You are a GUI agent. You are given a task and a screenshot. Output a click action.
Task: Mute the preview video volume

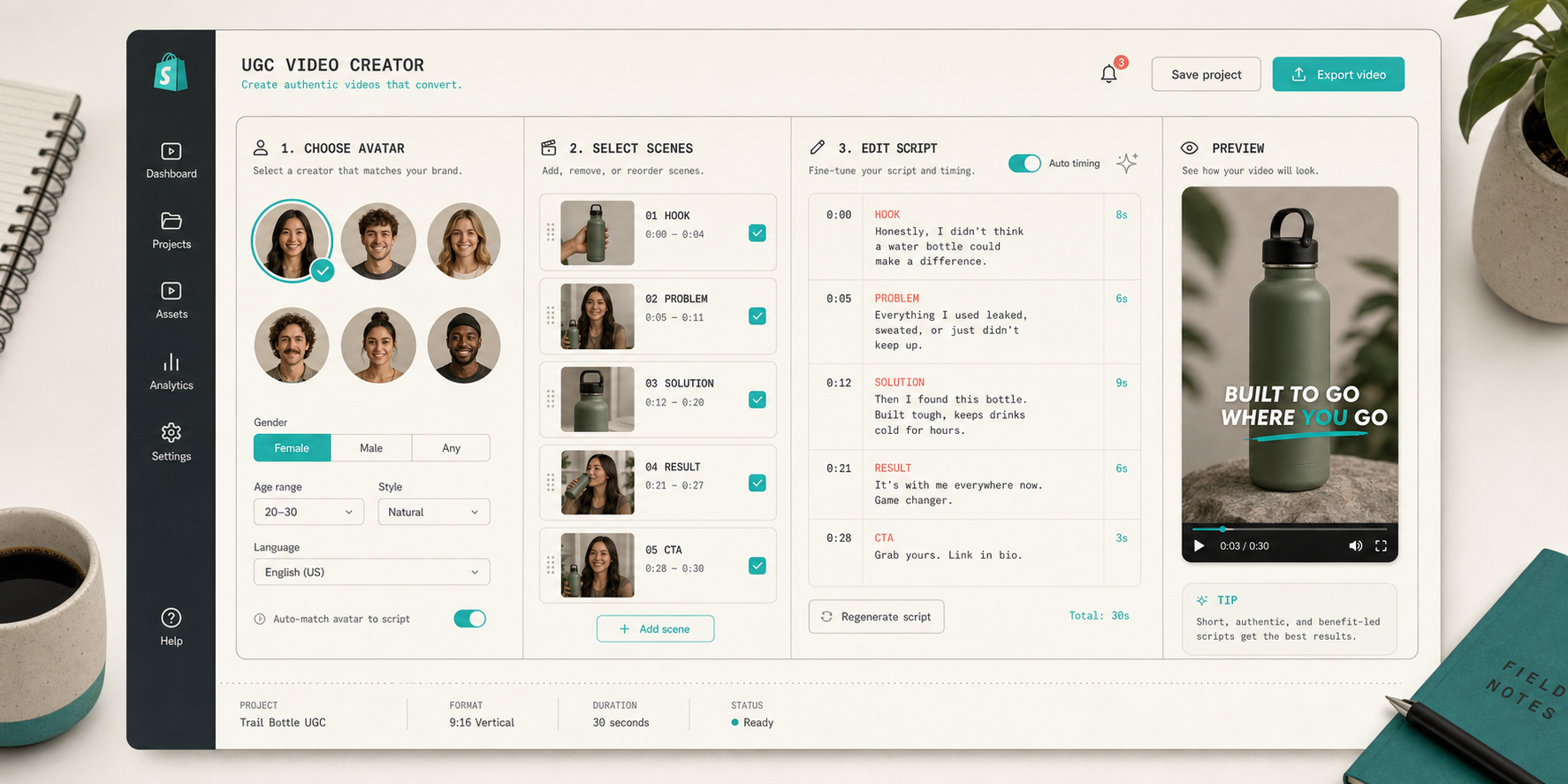[1355, 546]
